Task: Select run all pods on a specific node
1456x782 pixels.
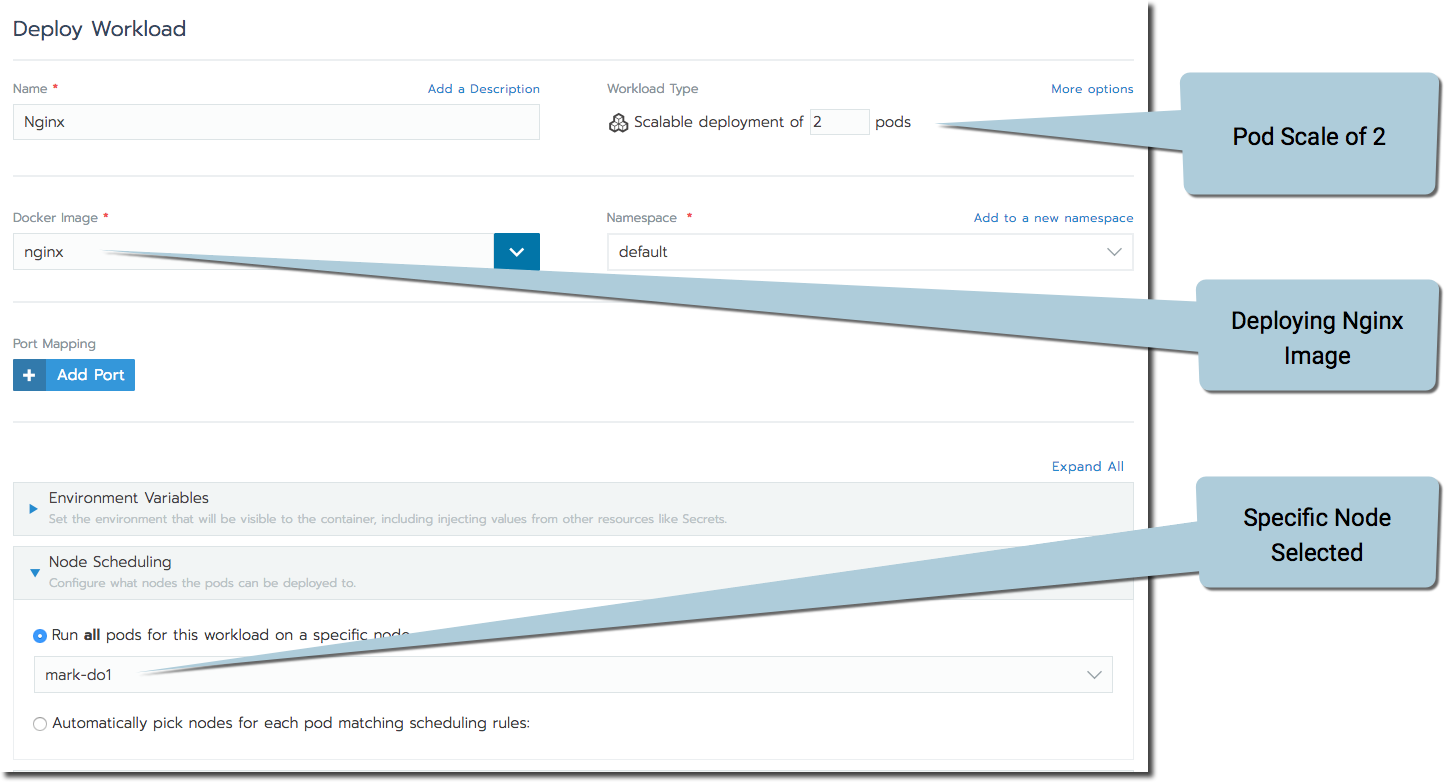Action: [40, 635]
